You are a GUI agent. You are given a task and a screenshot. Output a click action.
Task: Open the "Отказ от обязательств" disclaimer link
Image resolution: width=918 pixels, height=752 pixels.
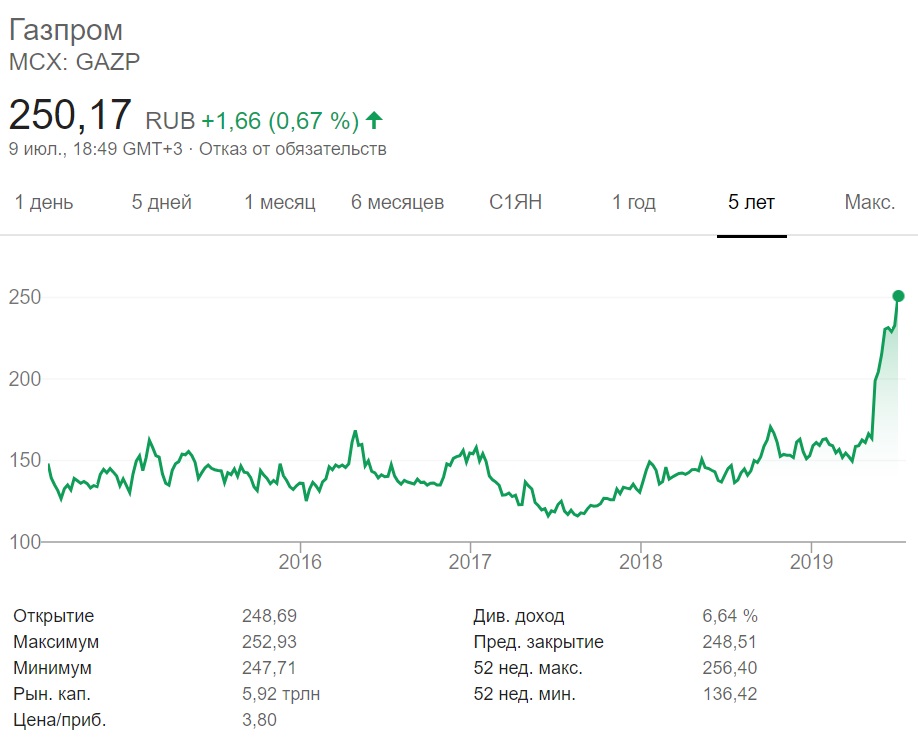[x=292, y=150]
